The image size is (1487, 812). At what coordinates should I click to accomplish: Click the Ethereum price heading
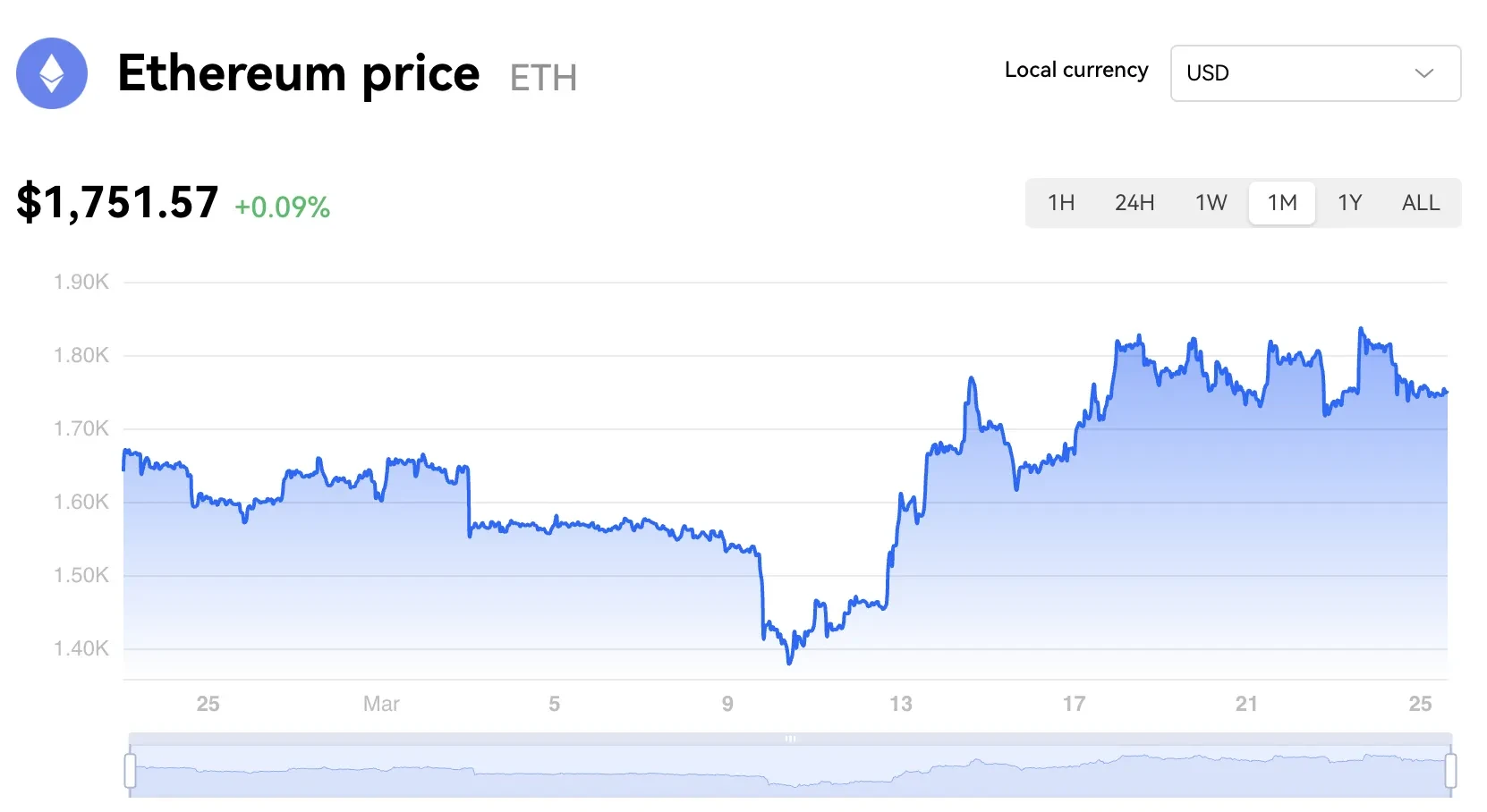(299, 74)
